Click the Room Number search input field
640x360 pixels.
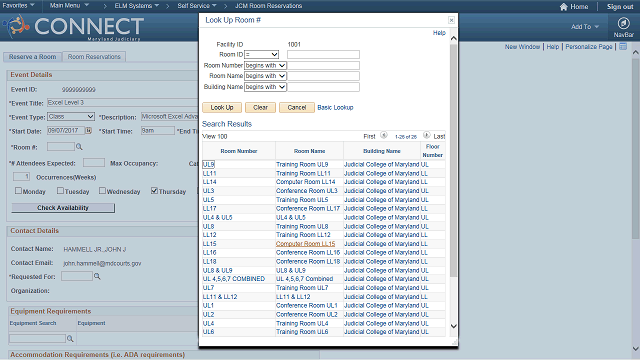pyautogui.click(x=323, y=65)
